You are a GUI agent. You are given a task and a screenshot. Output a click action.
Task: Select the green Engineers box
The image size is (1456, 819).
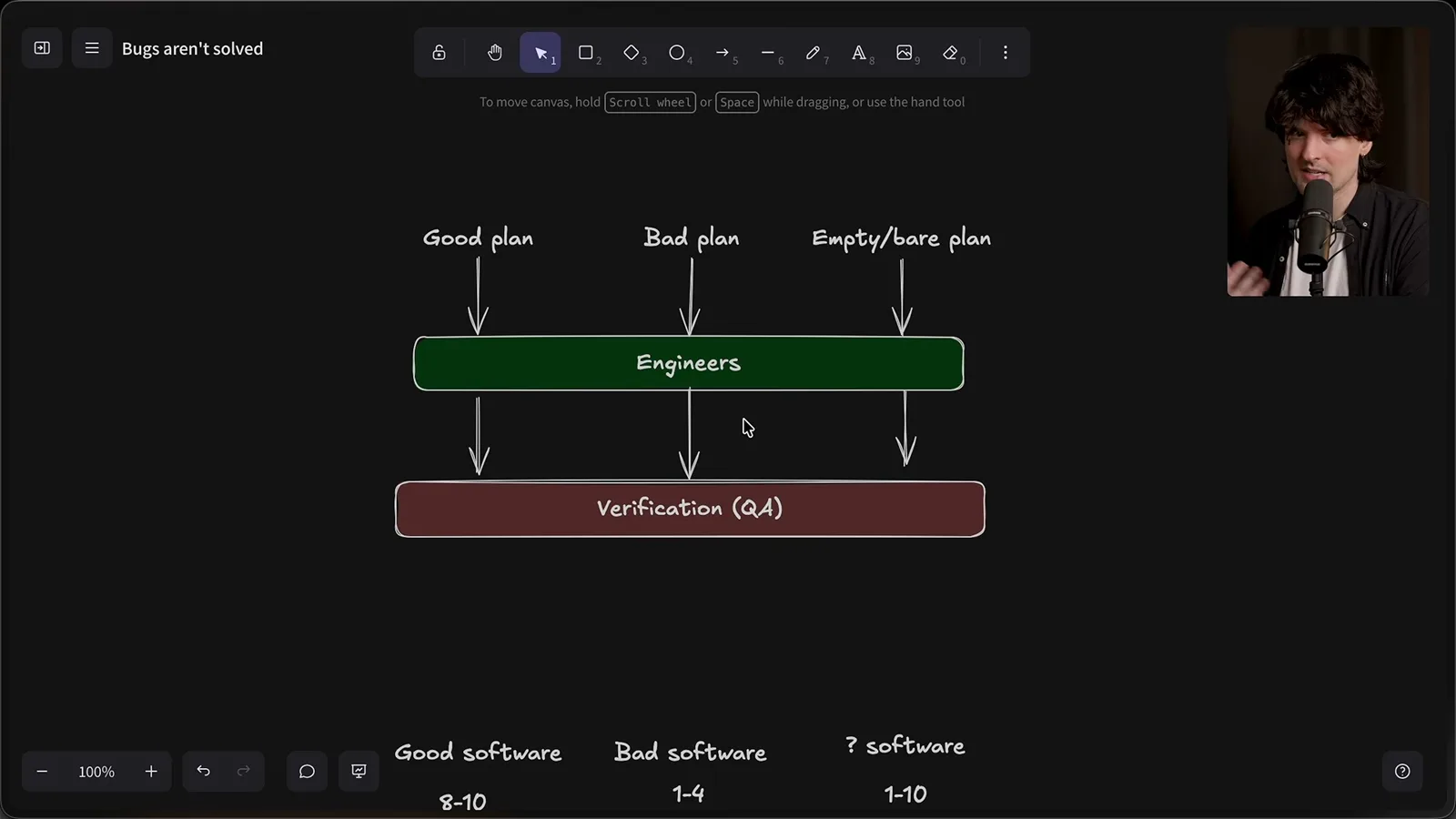pyautogui.click(x=689, y=364)
